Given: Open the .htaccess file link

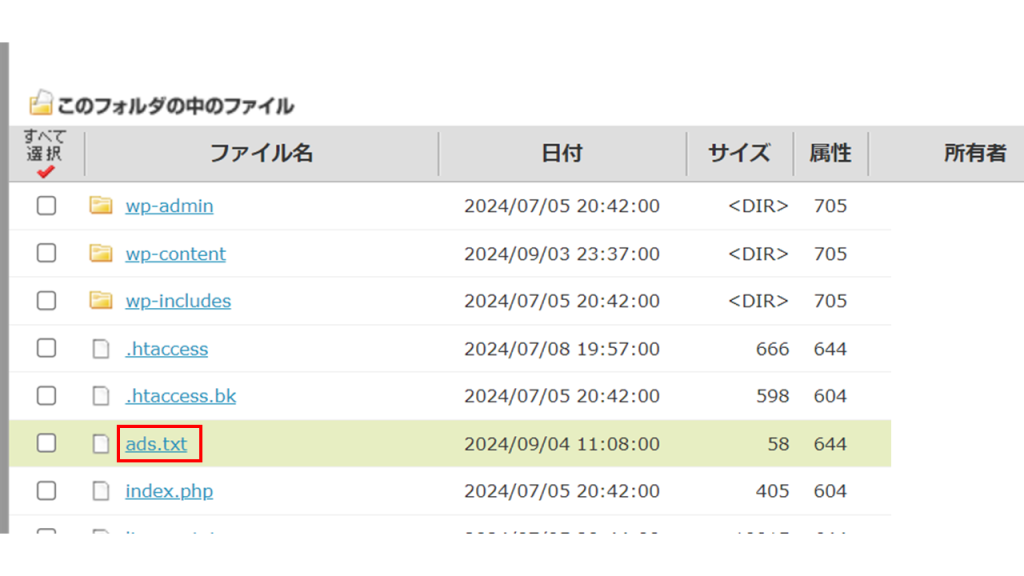Looking at the screenshot, I should (166, 349).
